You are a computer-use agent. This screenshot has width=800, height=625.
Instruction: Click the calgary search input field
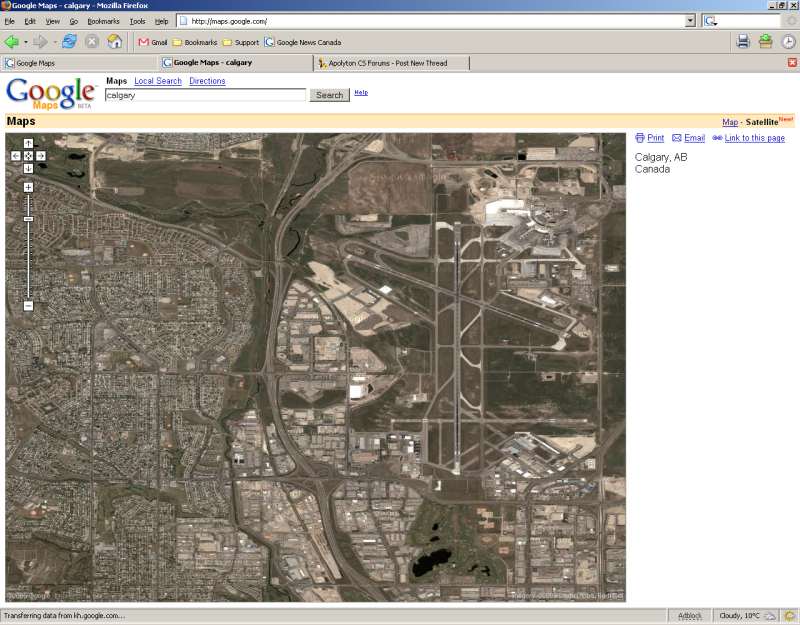205,95
